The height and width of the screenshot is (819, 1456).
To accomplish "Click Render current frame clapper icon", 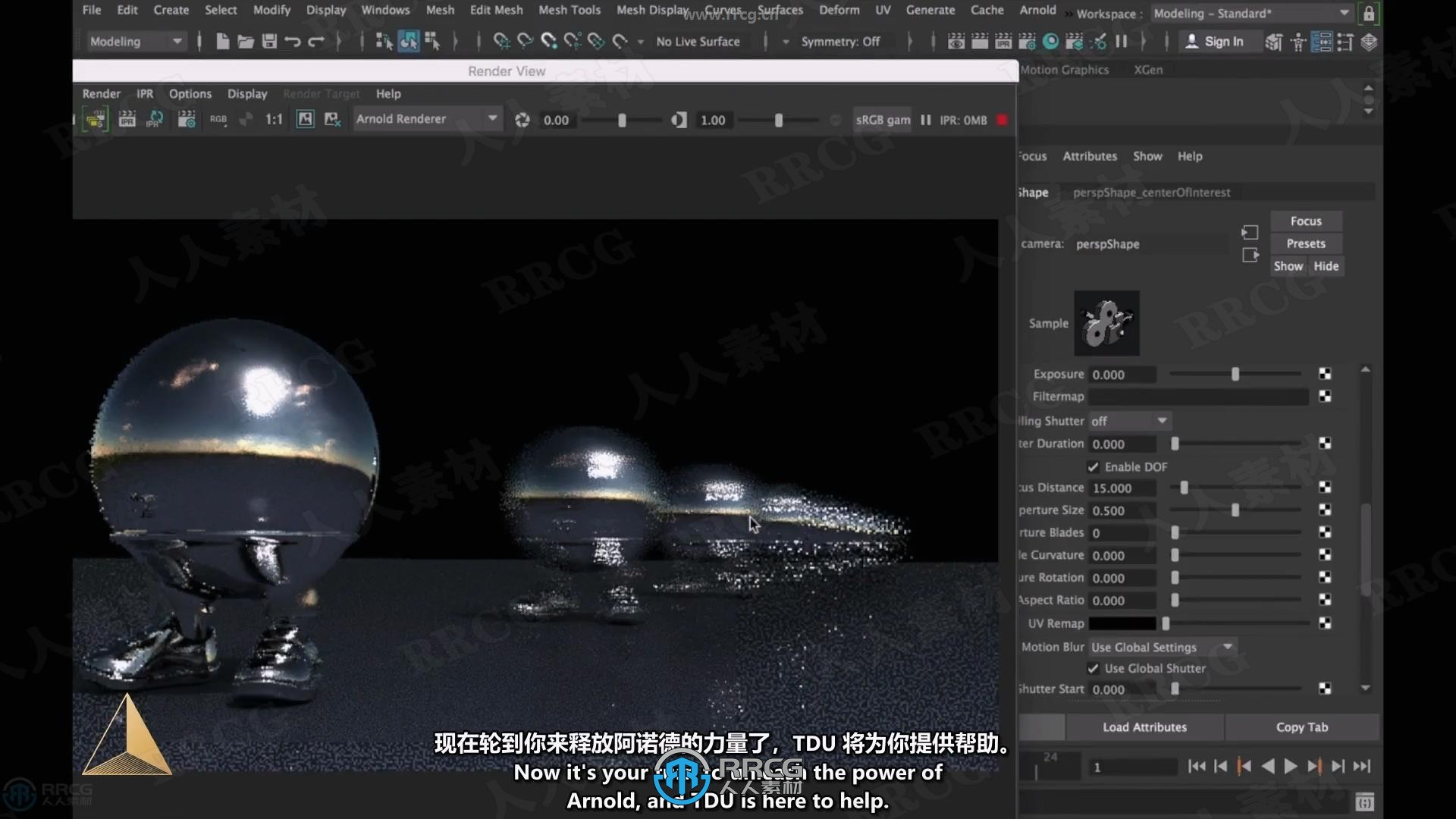I will pyautogui.click(x=980, y=41).
